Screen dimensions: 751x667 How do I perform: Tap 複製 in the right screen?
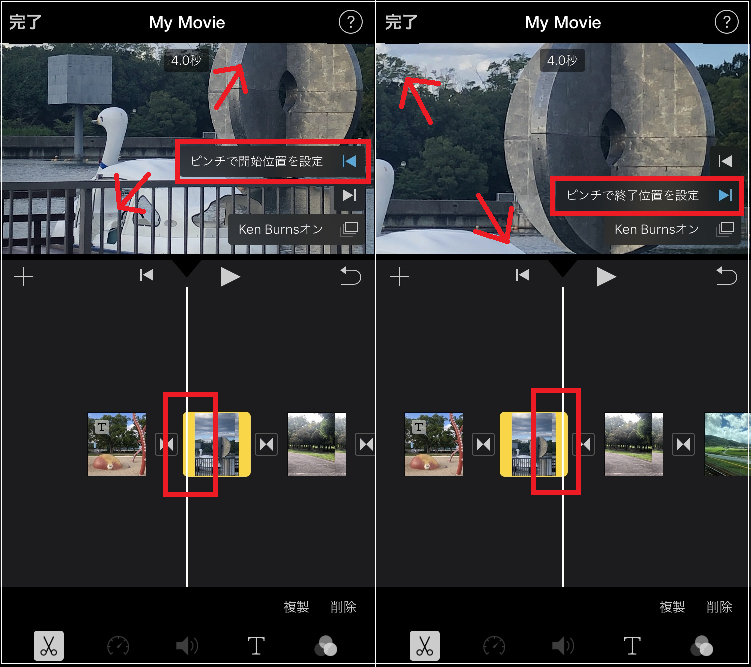pos(672,607)
